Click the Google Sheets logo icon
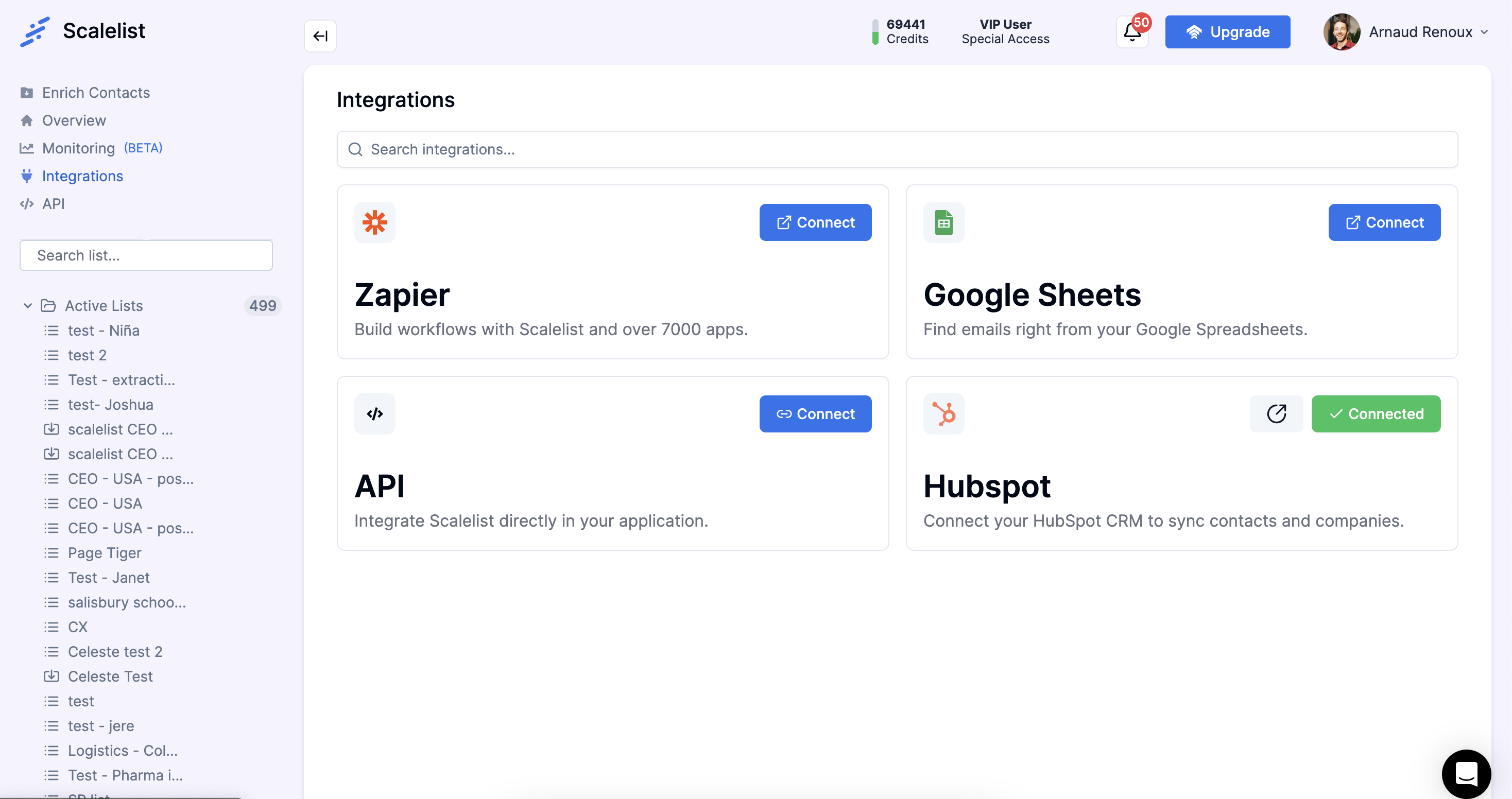This screenshot has width=1512, height=799. (943, 222)
